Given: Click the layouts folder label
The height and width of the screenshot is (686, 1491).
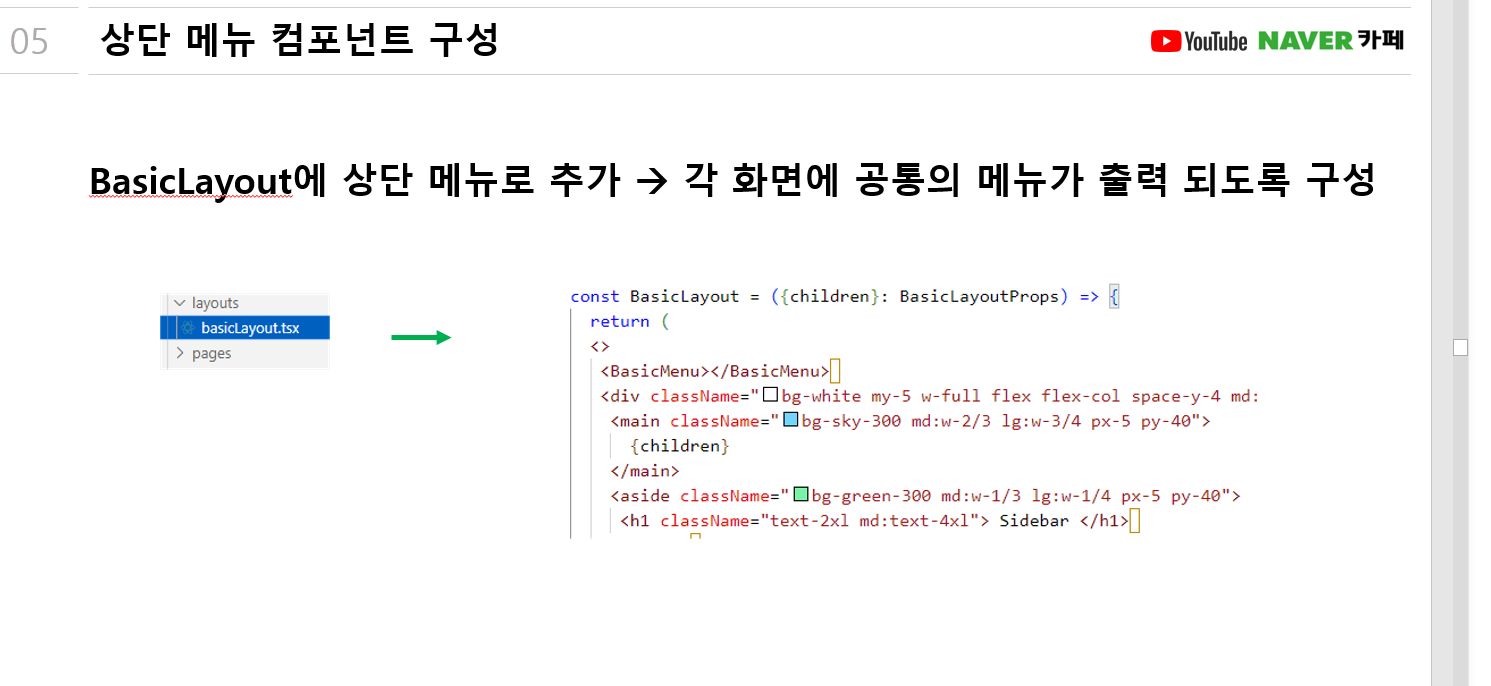Looking at the screenshot, I should tap(215, 303).
